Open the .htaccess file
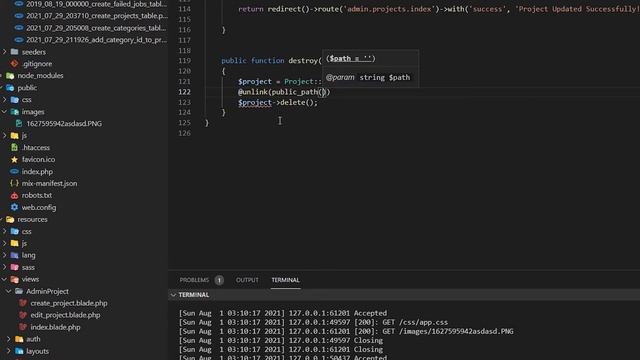The width and height of the screenshot is (640, 360). click(36, 148)
